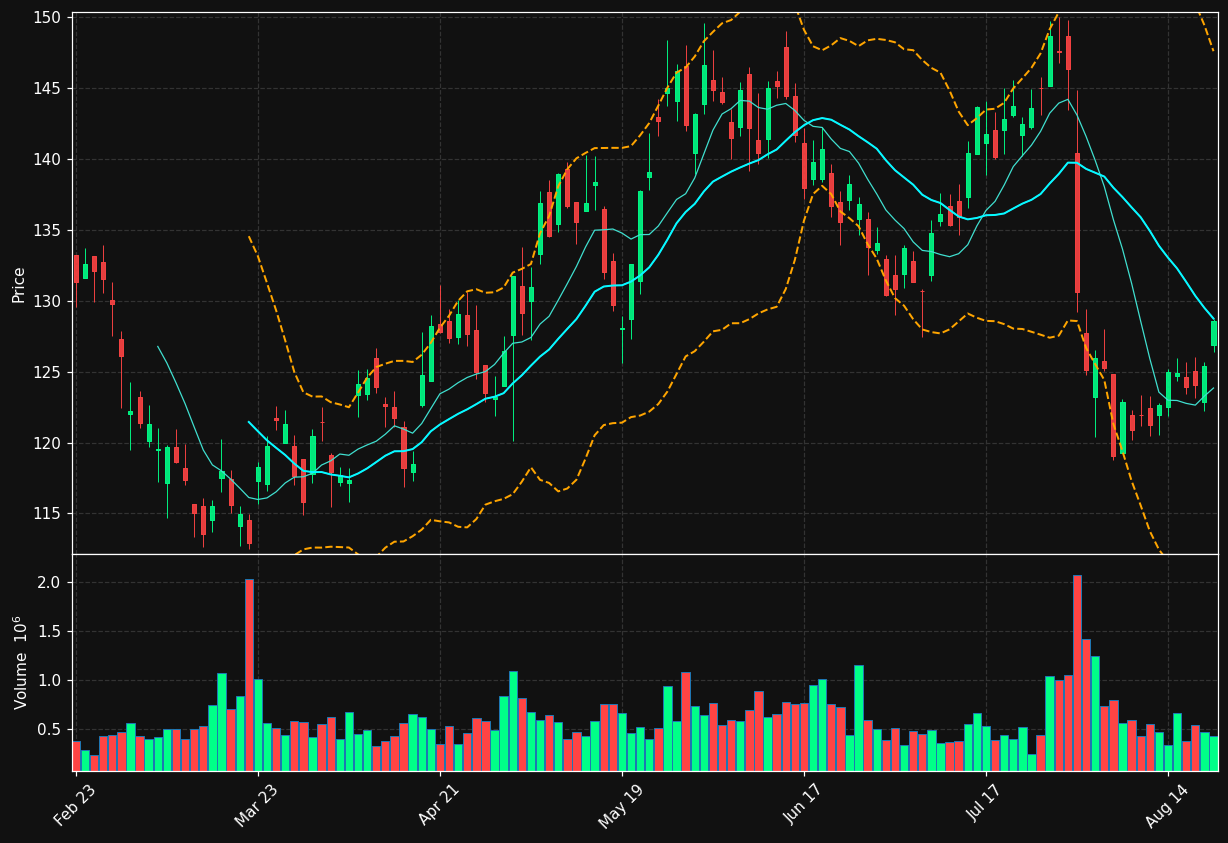Click the "Price" y-axis label
This screenshot has height=843, width=1228.
(x=19, y=284)
